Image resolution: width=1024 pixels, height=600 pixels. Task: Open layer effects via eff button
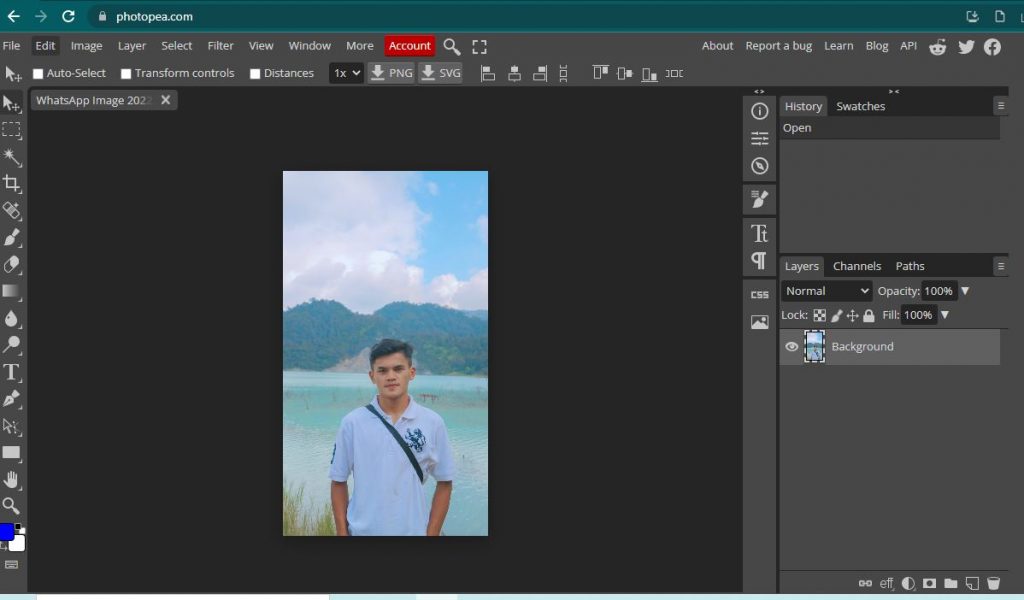click(x=886, y=583)
